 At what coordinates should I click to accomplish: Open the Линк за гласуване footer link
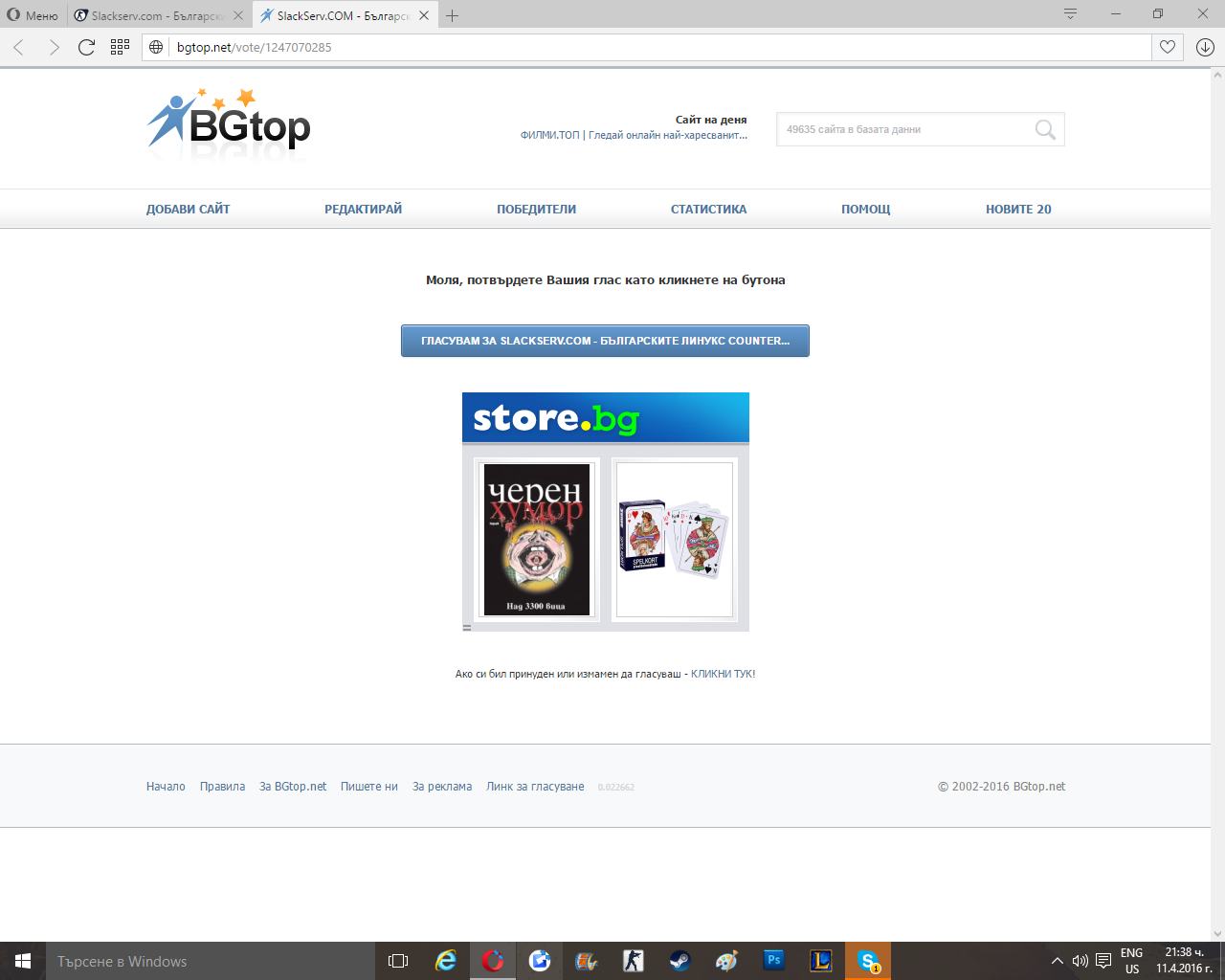[535, 787]
